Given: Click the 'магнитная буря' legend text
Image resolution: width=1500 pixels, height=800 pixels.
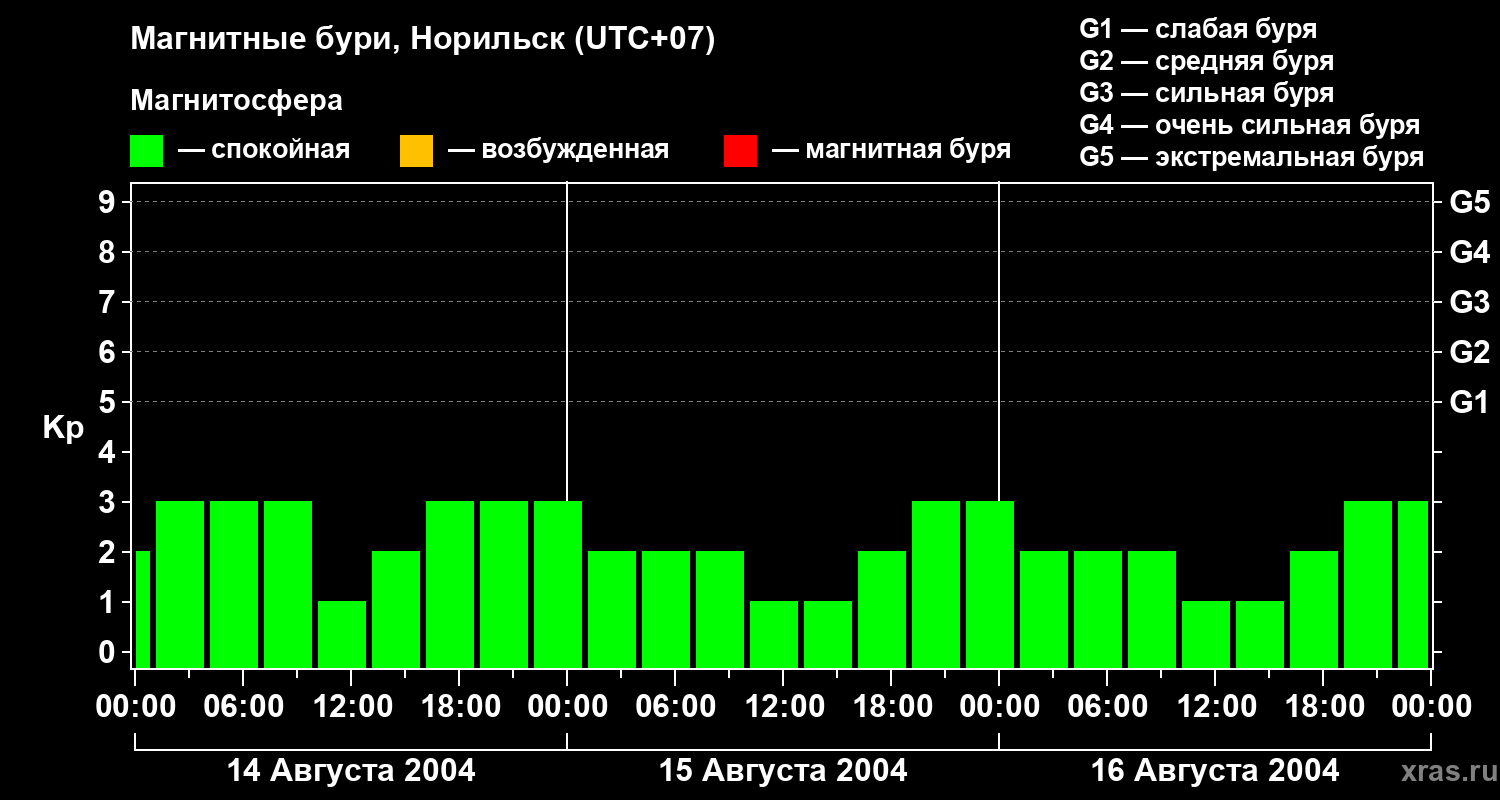Looking at the screenshot, I should pyautogui.click(x=908, y=150).
